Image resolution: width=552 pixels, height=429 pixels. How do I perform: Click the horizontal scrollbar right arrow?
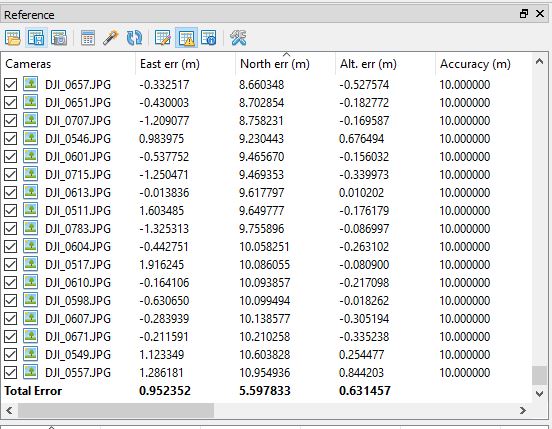pyautogui.click(x=523, y=410)
